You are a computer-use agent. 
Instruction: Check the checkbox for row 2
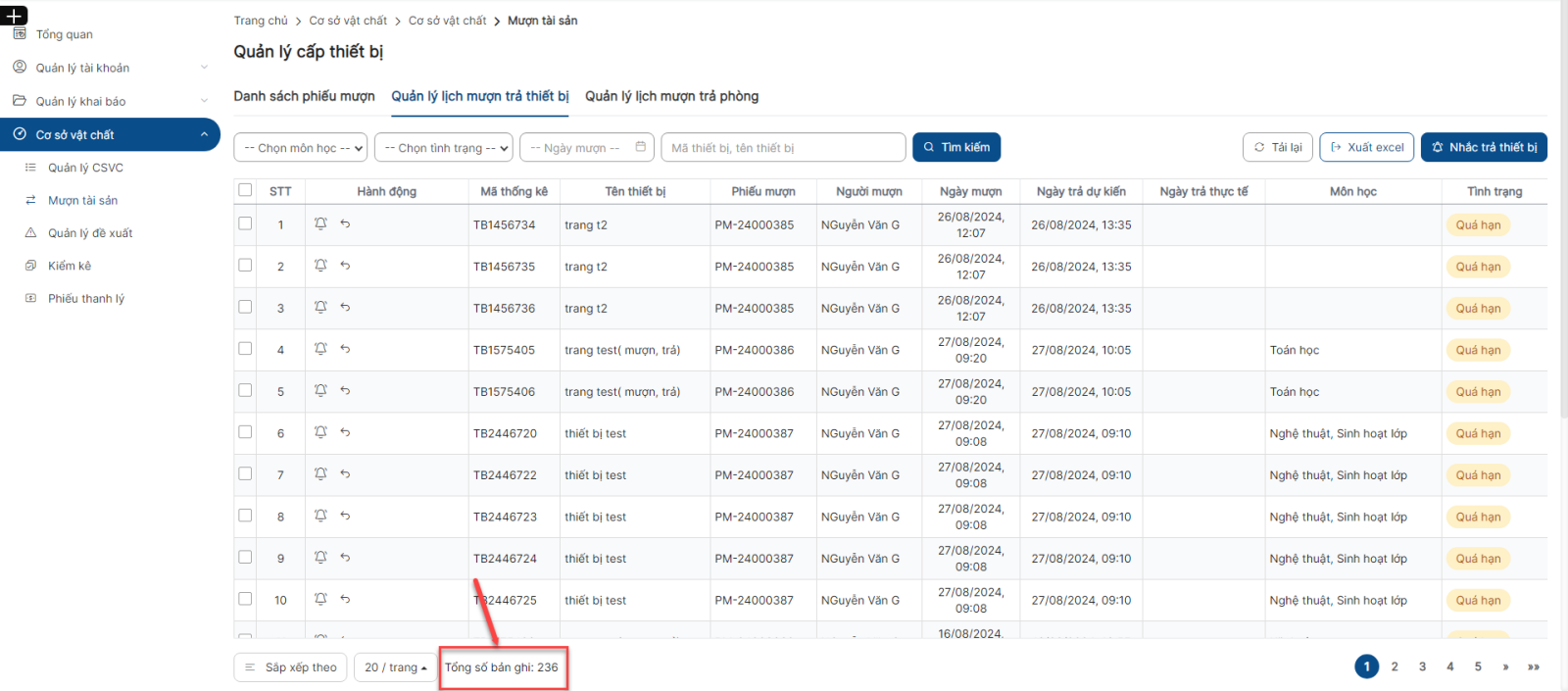[x=245, y=266]
